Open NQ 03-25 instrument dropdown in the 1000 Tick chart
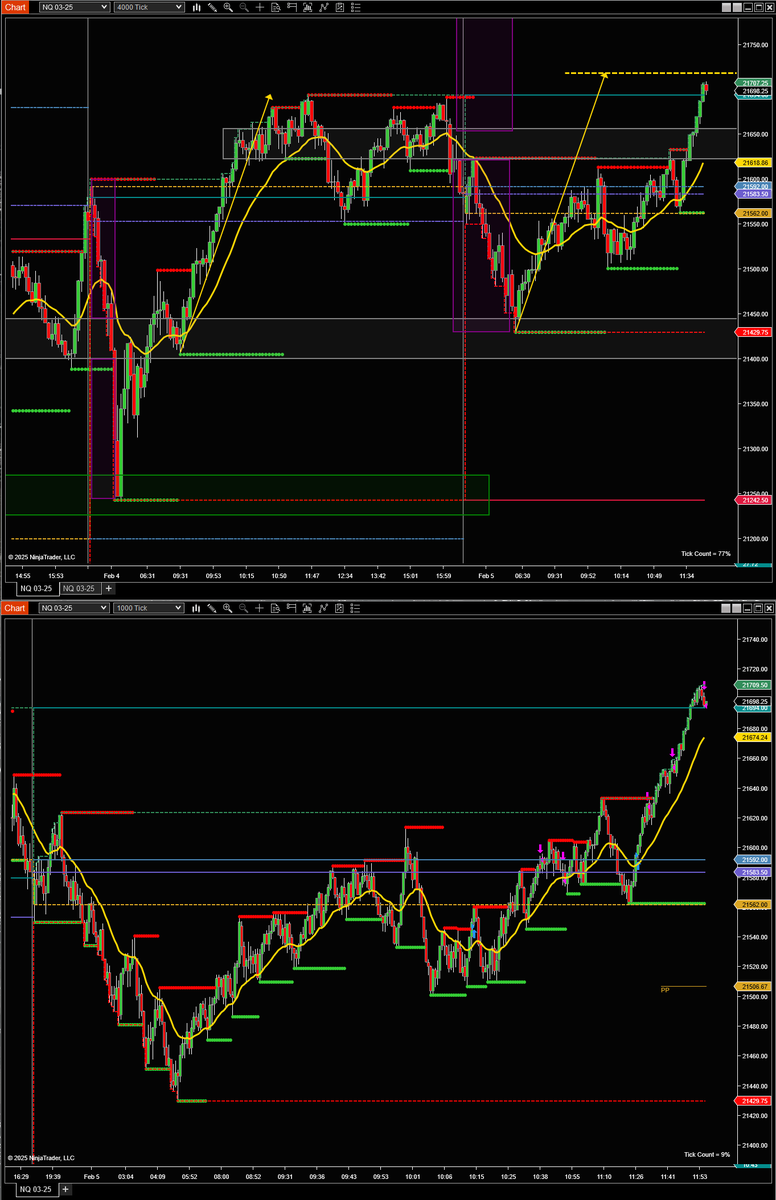The width and height of the screenshot is (776, 1200). click(74, 608)
